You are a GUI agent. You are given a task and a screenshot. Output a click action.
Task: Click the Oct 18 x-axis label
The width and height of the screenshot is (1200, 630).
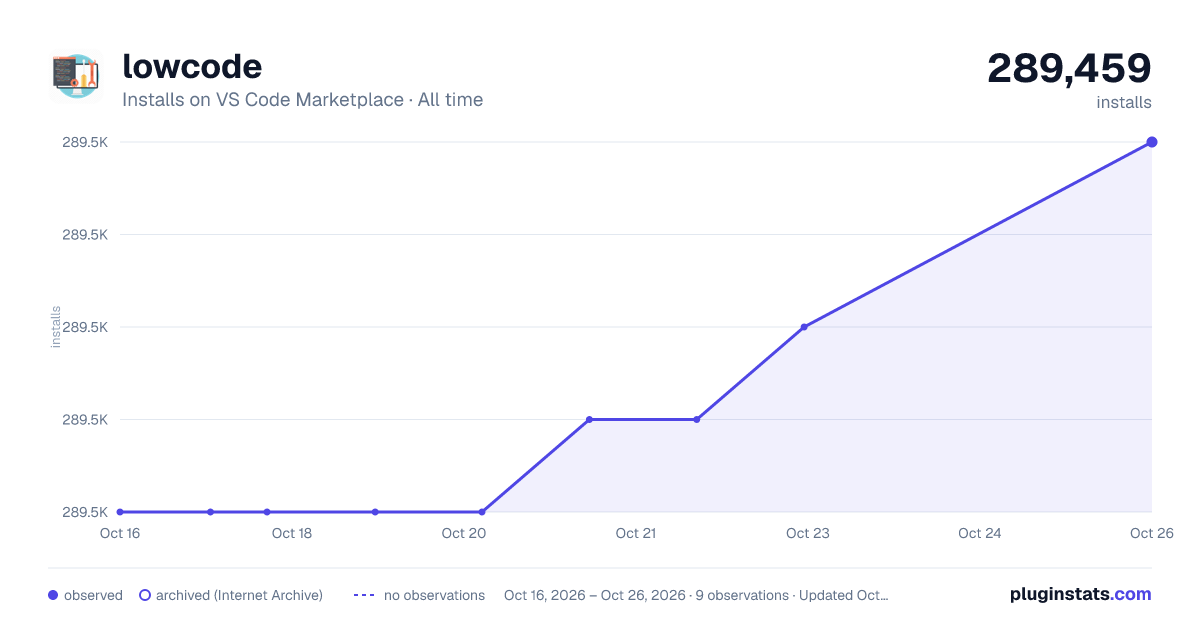[292, 533]
